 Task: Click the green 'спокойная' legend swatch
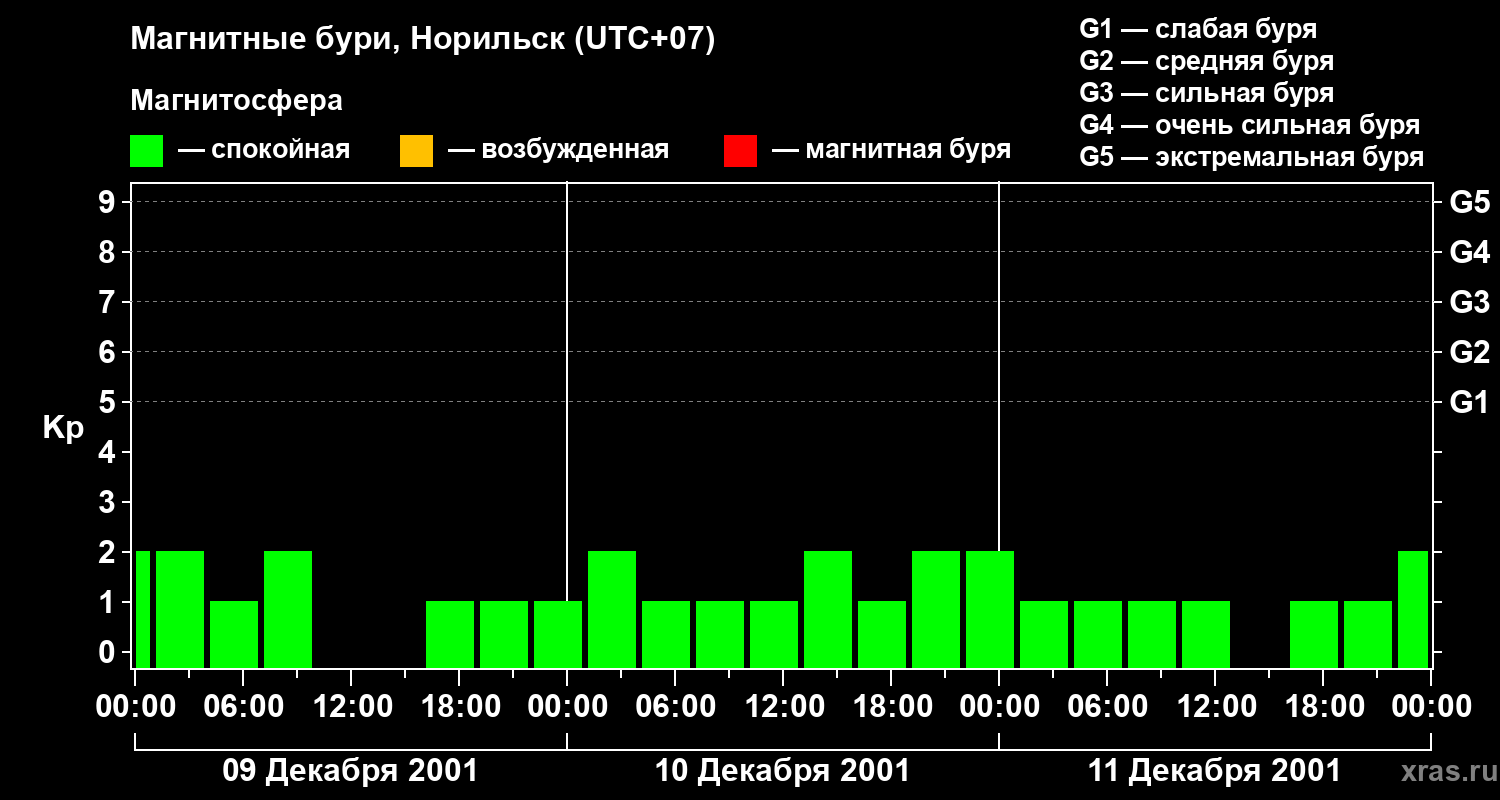point(147,151)
